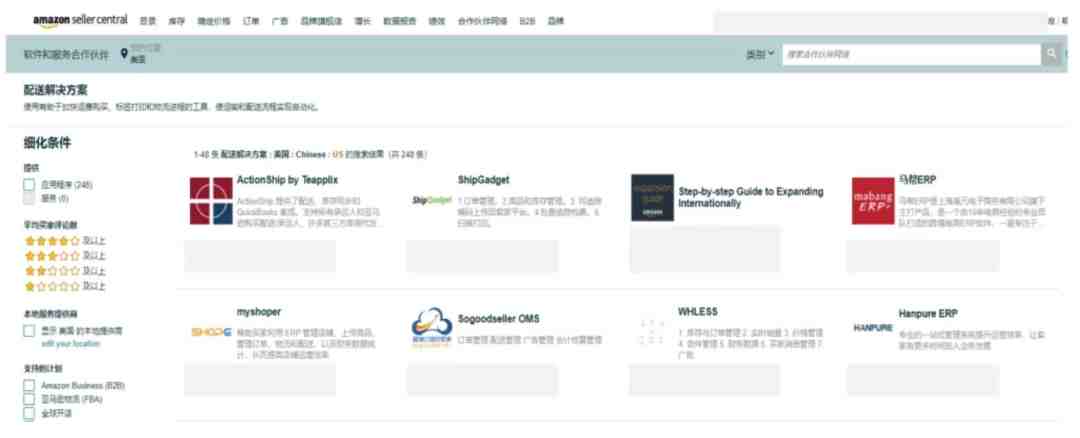Open the Sogoodseller OMS title link

click(x=499, y=319)
